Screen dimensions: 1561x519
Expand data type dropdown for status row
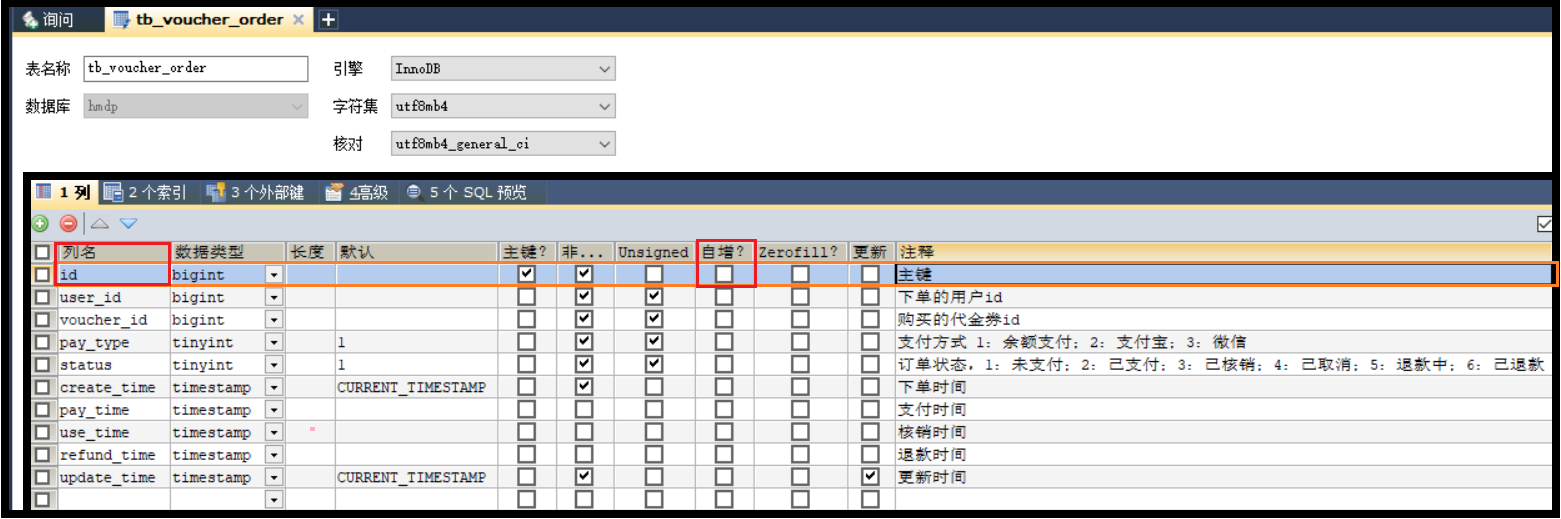pos(273,365)
